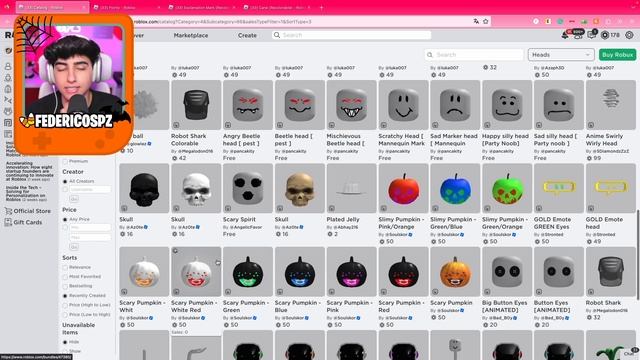Open the Official Store link
The width and height of the screenshot is (640, 360).
coord(32,211)
